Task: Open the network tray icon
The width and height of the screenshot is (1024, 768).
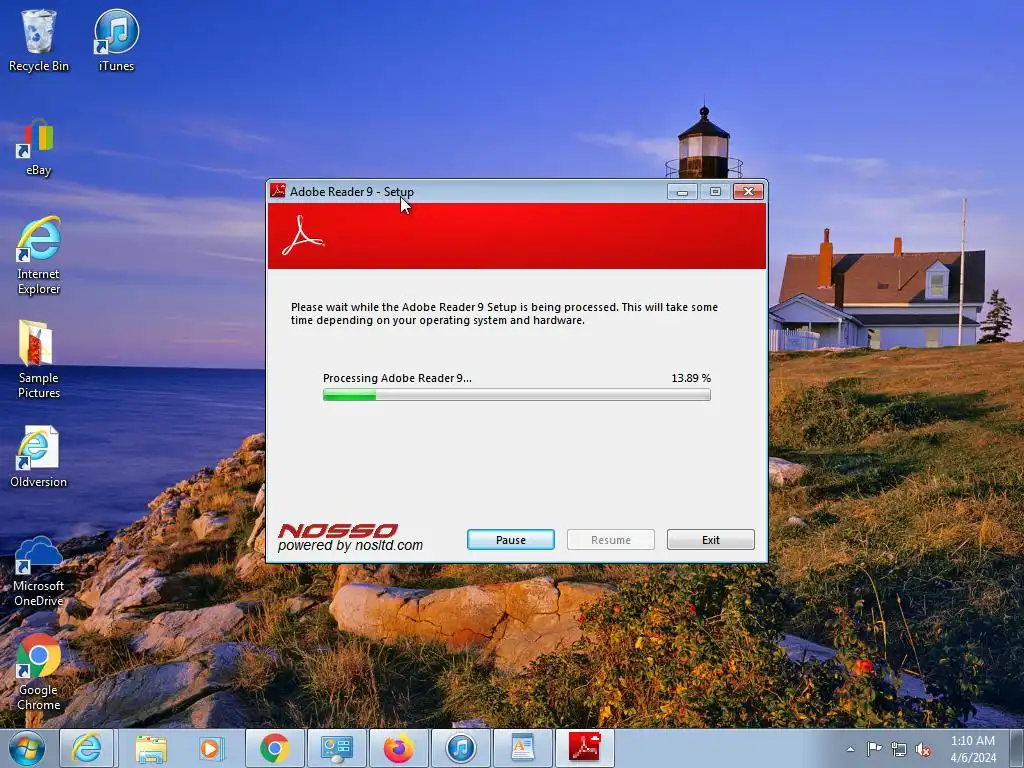Action: pyautogui.click(x=899, y=750)
